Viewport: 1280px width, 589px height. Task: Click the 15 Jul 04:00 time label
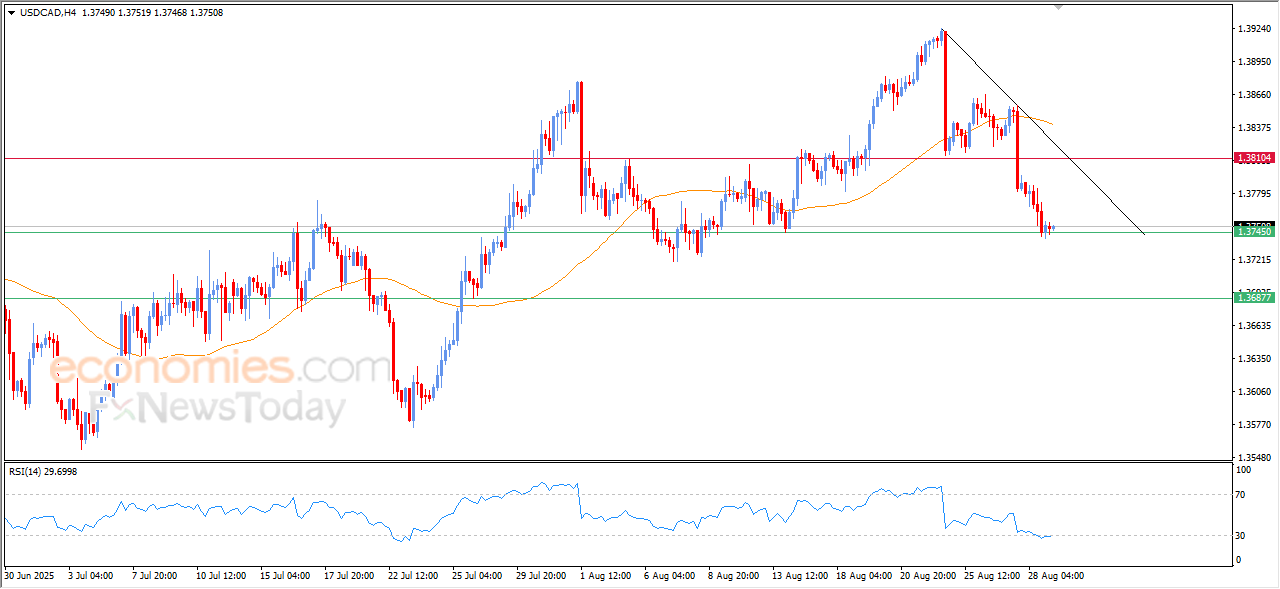[285, 576]
